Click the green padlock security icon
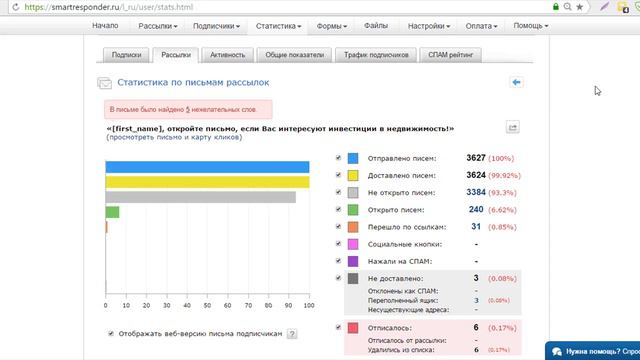The height and width of the screenshot is (360, 640). click(556, 7)
